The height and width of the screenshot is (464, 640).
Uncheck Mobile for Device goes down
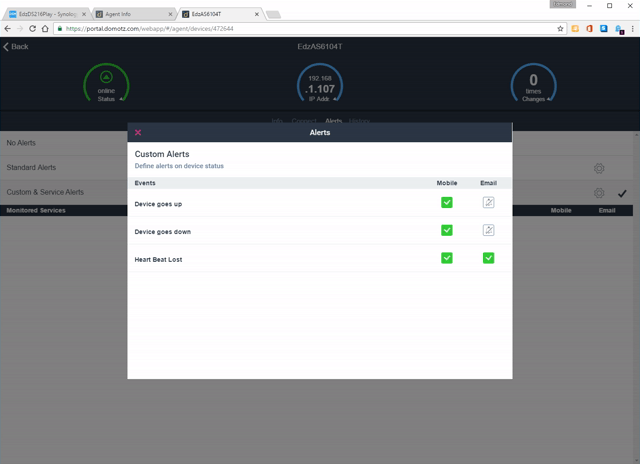coord(447,230)
